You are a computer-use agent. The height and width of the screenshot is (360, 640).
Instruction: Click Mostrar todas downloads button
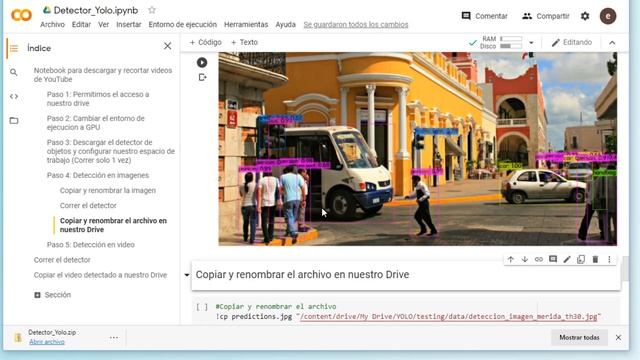579,338
